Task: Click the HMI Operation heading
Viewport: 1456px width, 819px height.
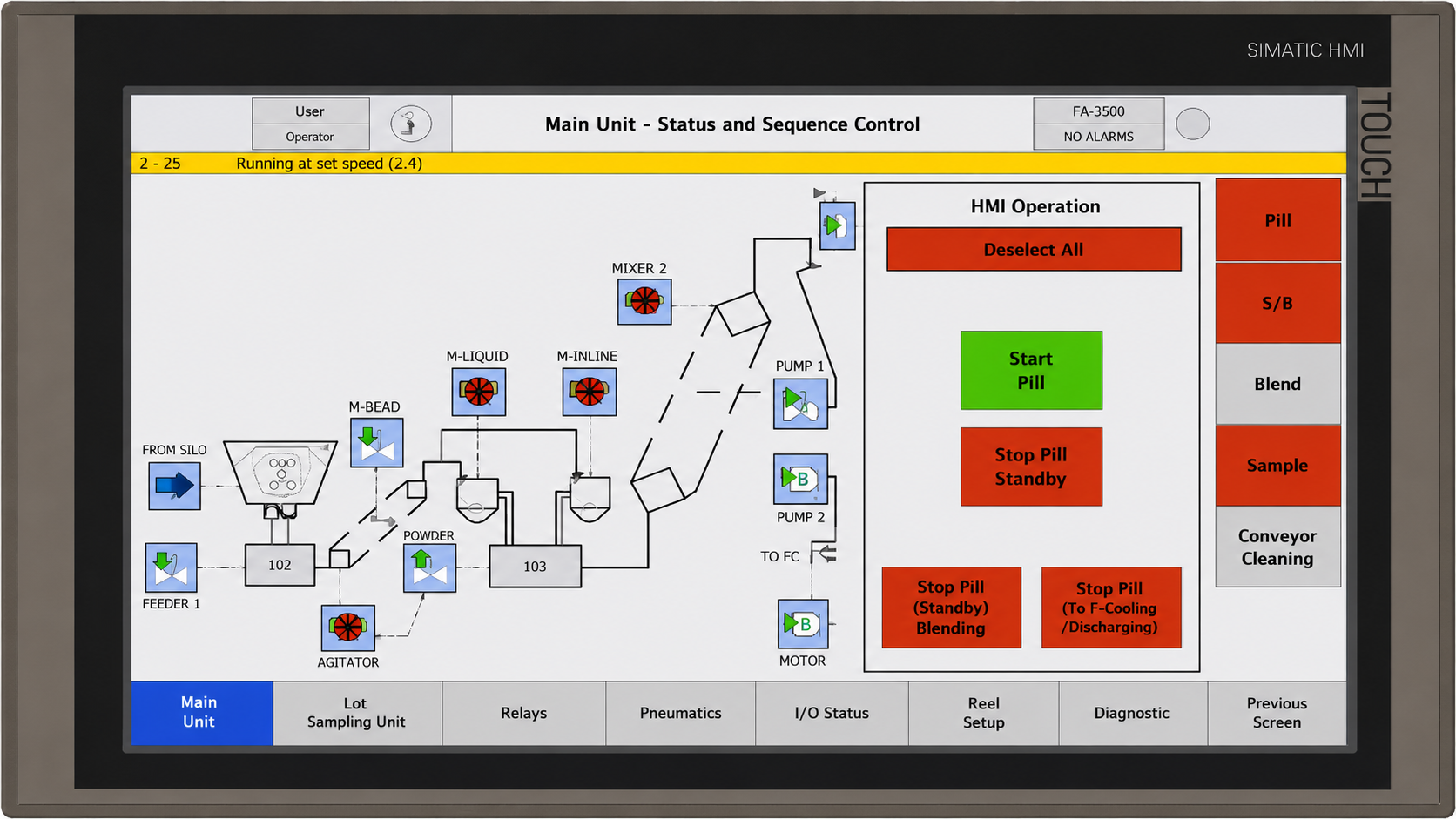Action: click(x=1035, y=206)
